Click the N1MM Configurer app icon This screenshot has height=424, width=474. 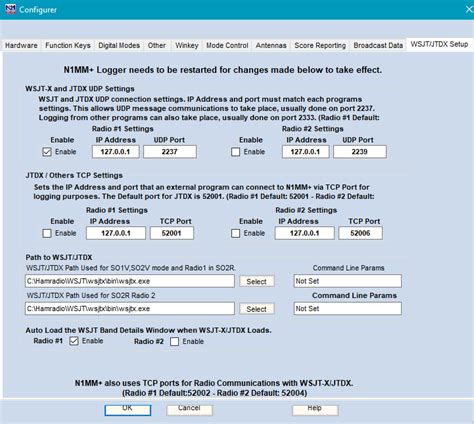[10, 9]
